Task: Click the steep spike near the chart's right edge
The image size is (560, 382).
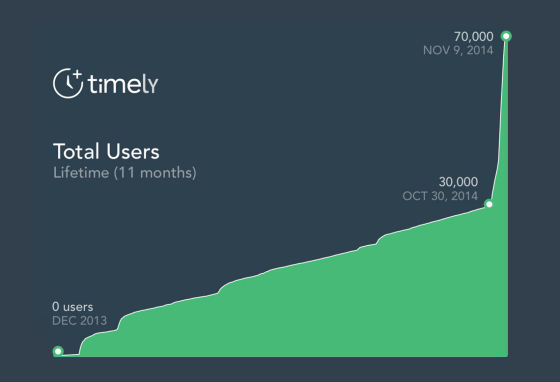Action: (502, 107)
